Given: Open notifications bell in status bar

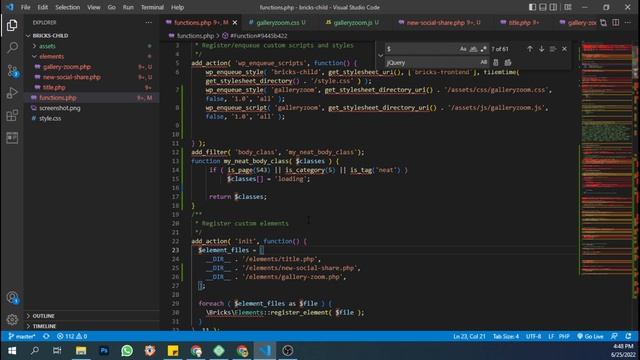Looking at the screenshot, I should (x=628, y=336).
